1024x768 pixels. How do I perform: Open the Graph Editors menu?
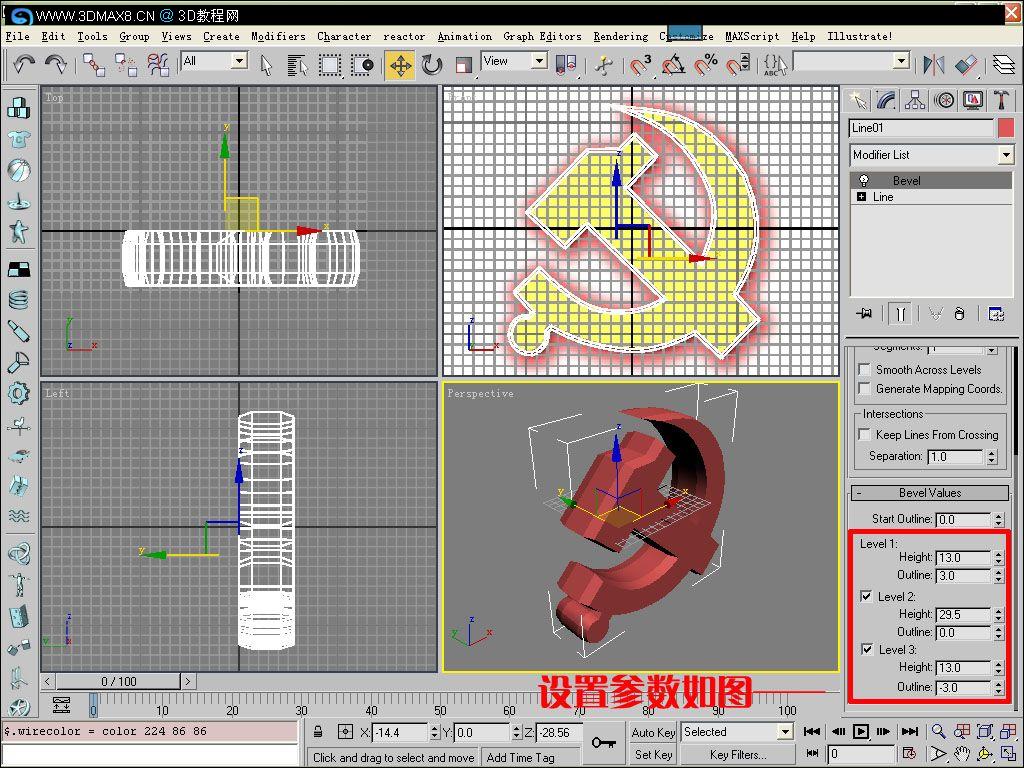click(x=542, y=37)
